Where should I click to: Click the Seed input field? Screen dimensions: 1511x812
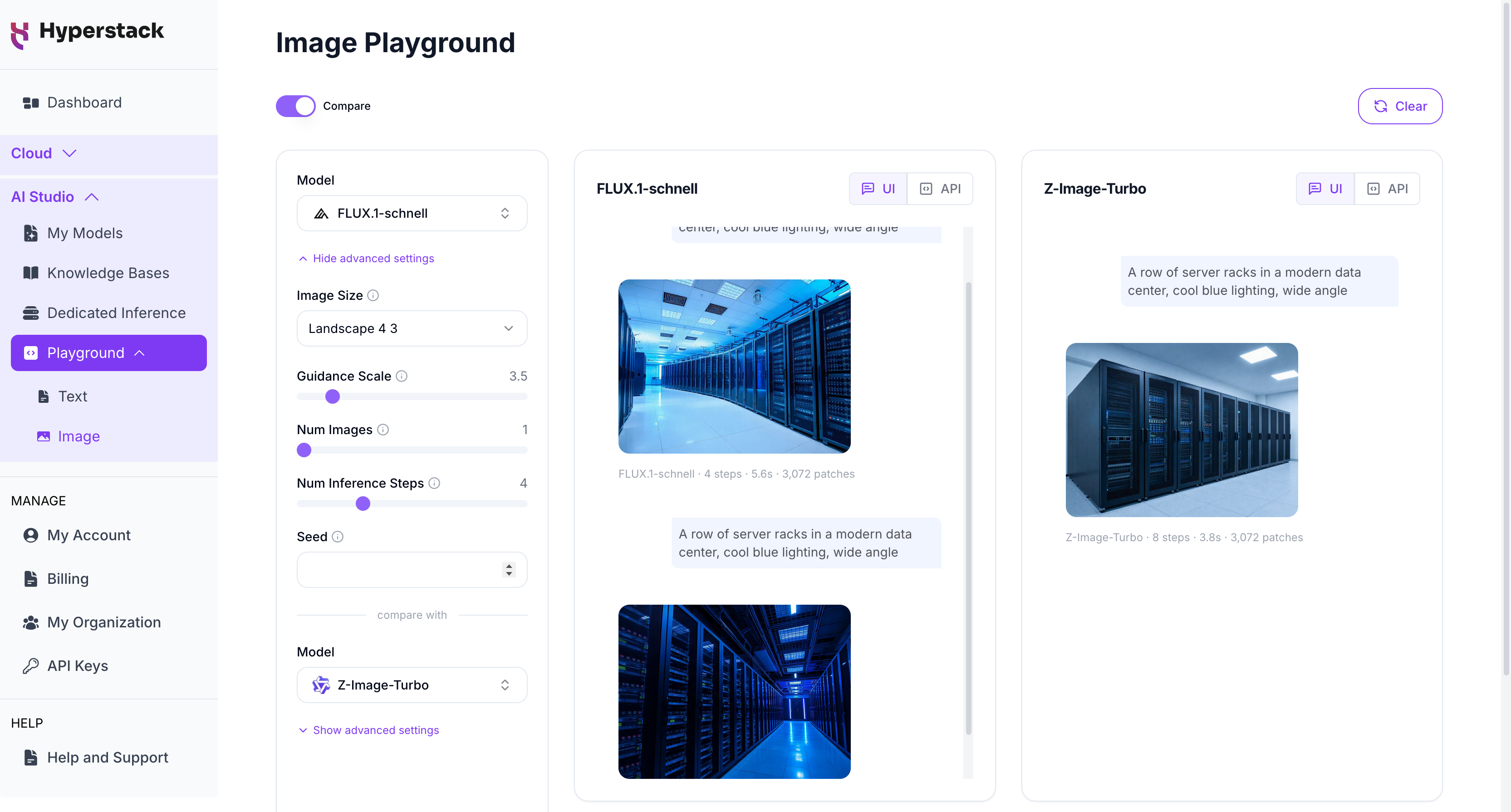pyautogui.click(x=412, y=570)
